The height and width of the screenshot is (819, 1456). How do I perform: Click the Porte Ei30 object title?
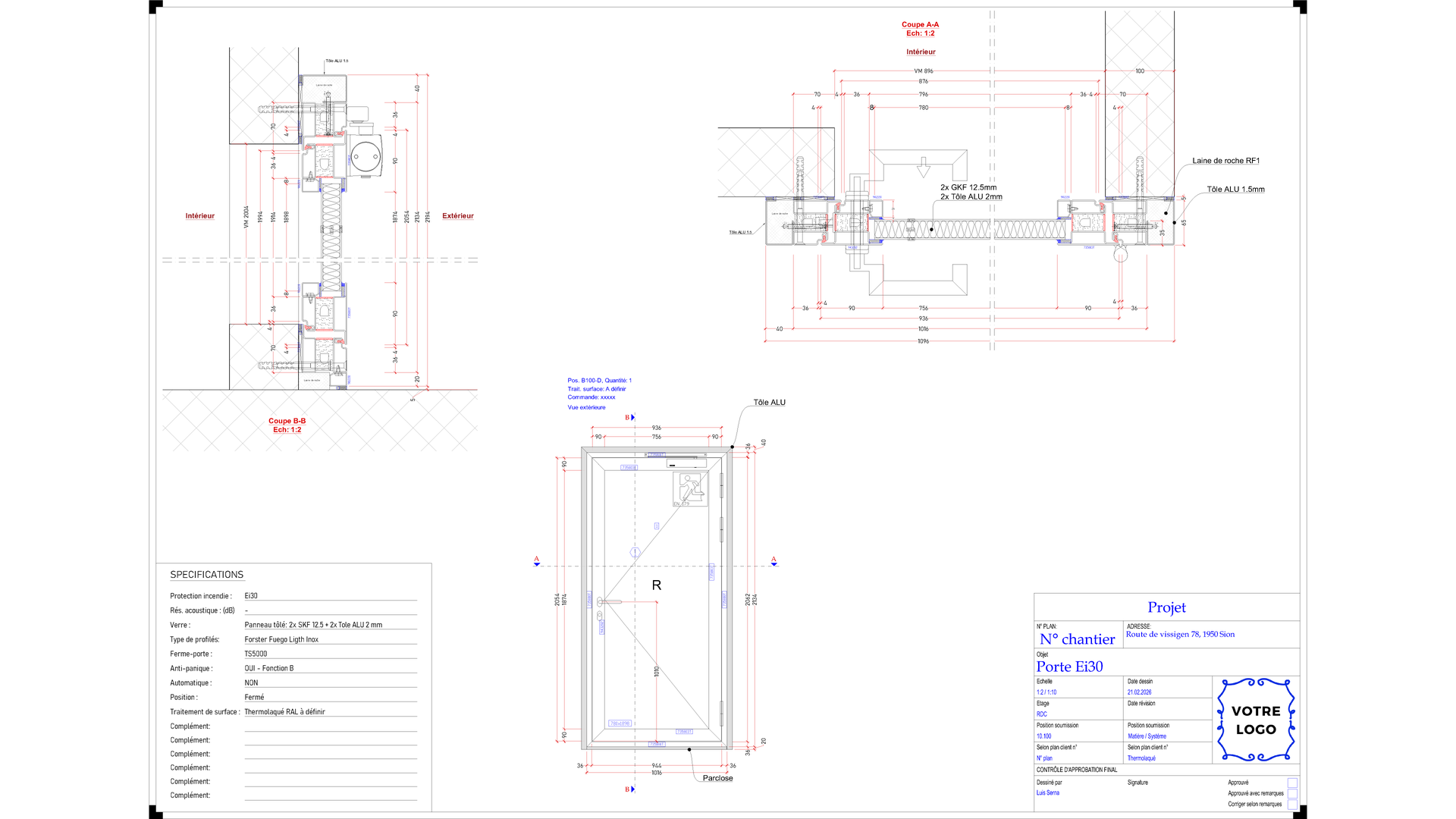coord(1069,667)
